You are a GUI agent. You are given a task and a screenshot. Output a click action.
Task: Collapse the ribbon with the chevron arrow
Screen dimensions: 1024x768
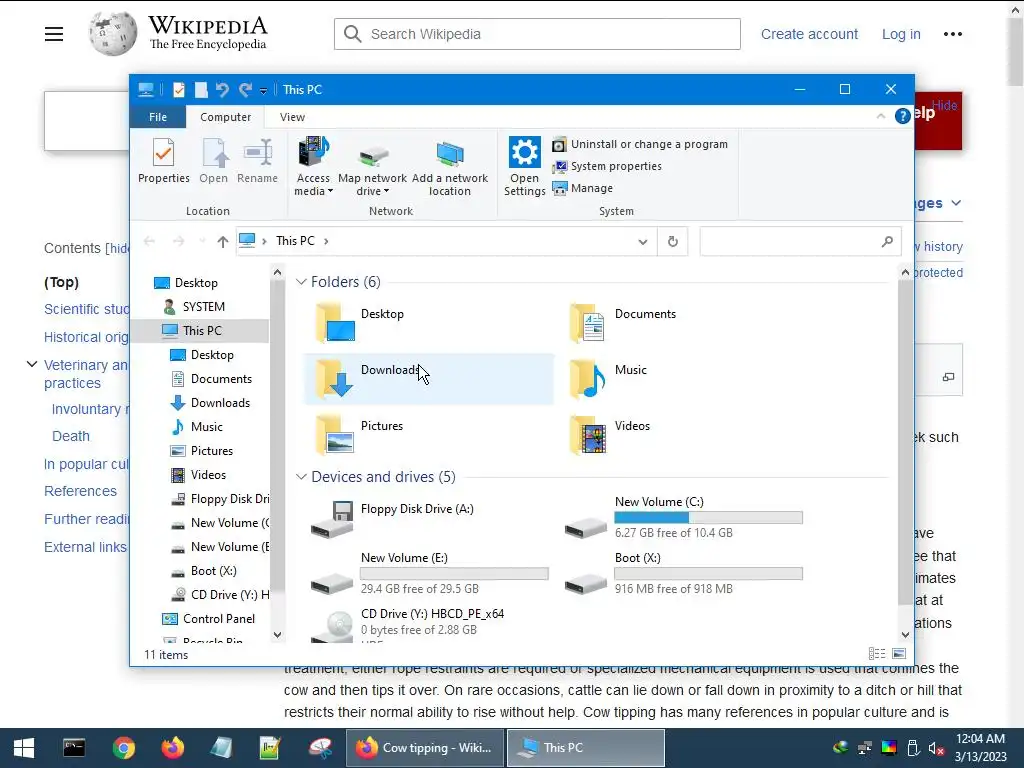tap(881, 116)
